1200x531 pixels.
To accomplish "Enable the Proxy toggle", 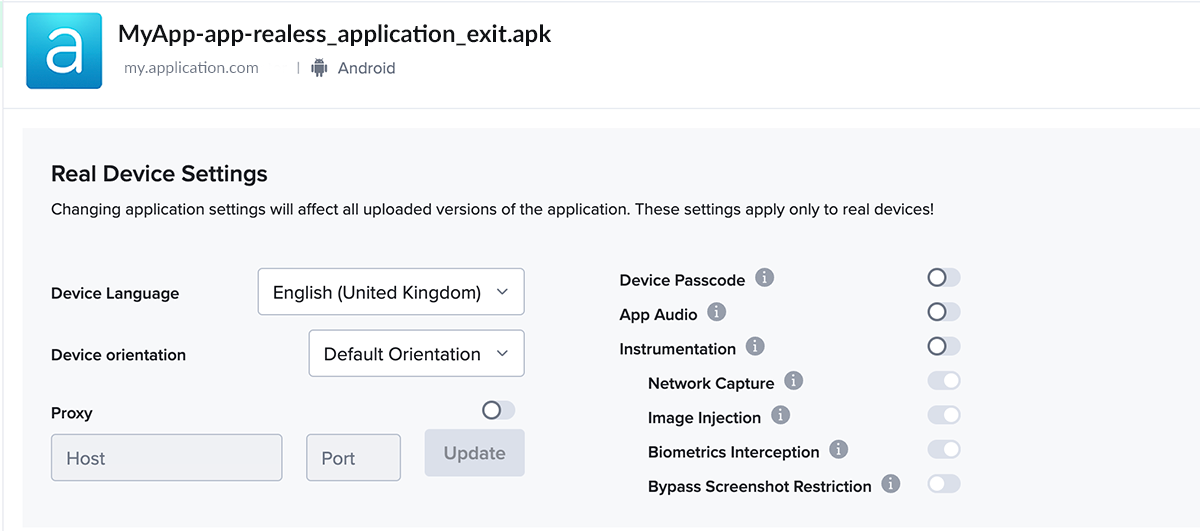I will [x=498, y=411].
